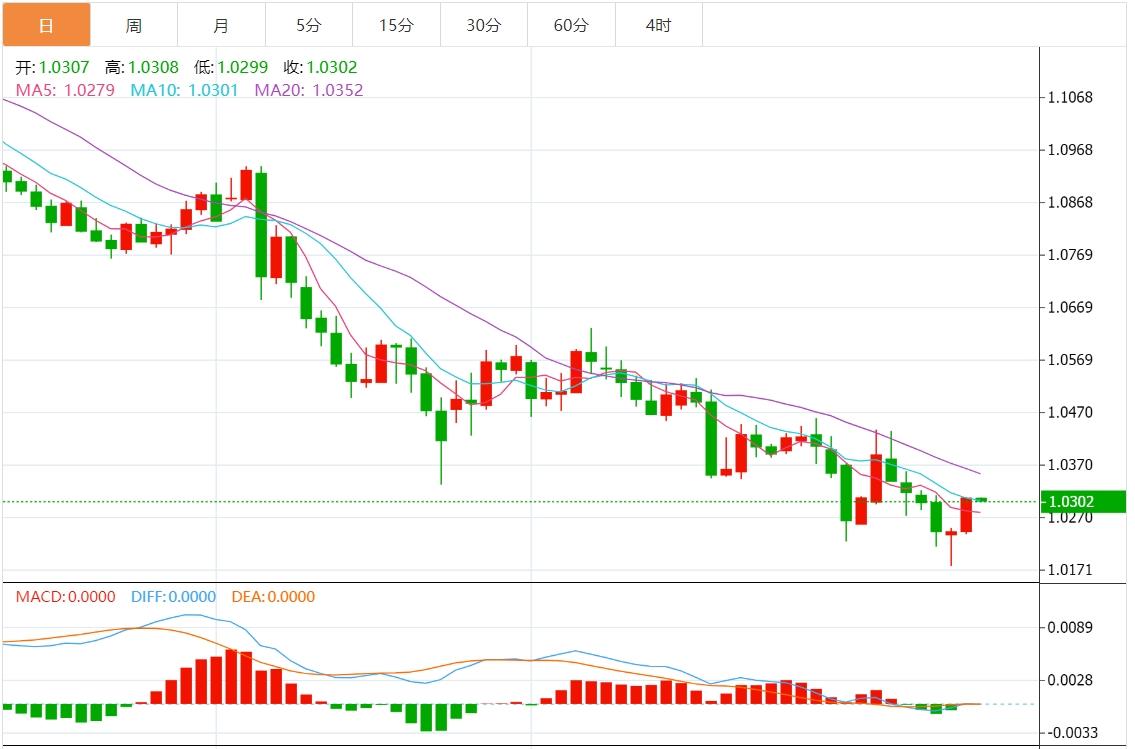
Task: Click the MA5 indicator label
Action: (65, 90)
